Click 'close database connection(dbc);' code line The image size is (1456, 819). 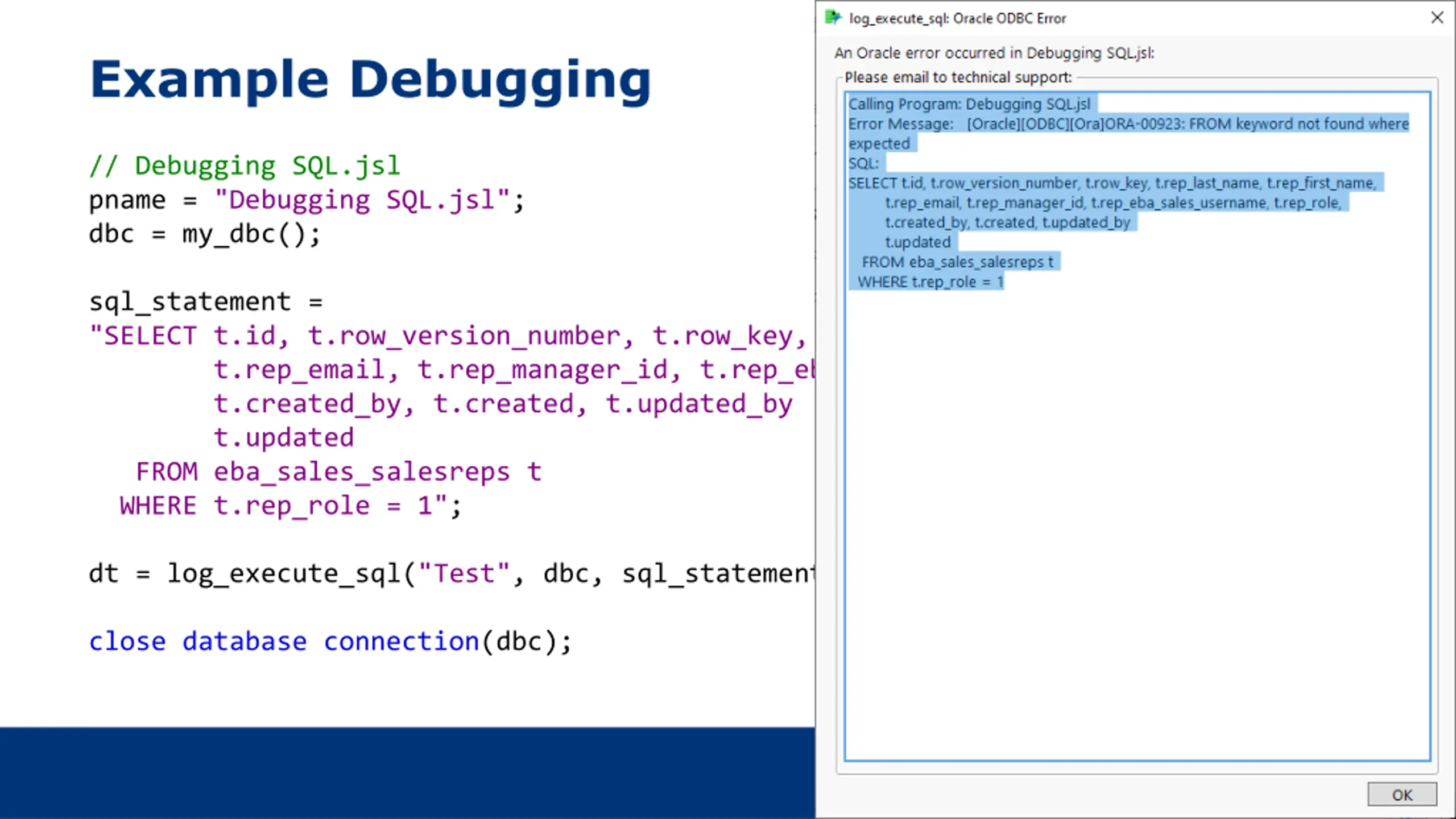pos(330,642)
